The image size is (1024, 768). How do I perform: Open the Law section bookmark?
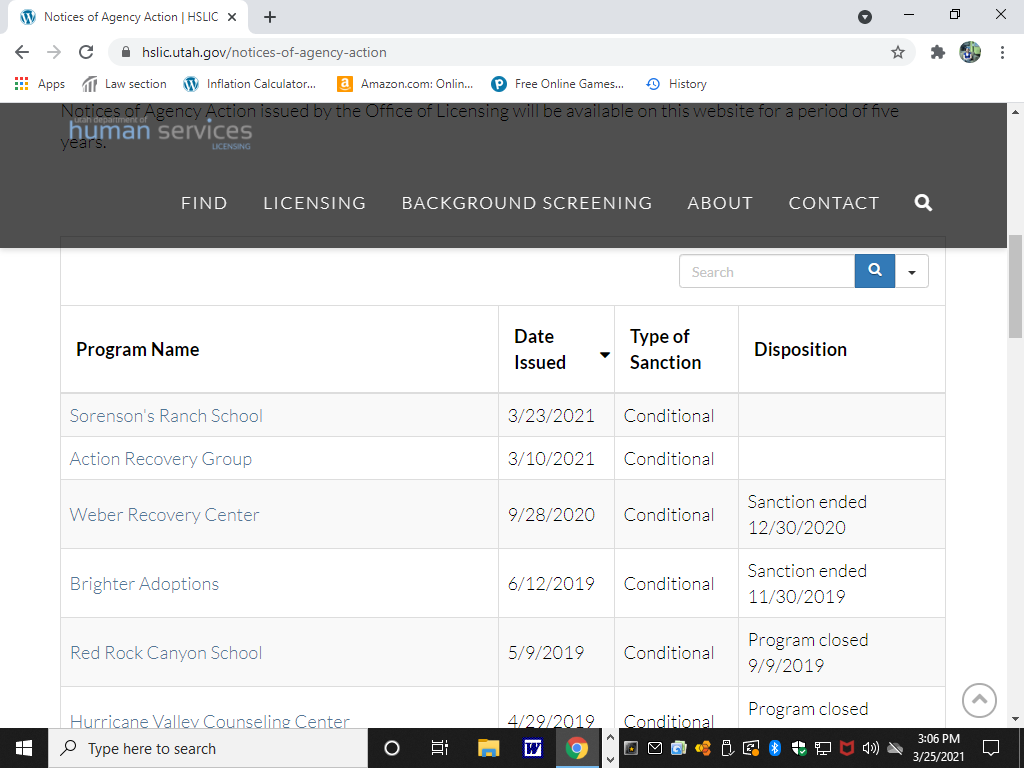pos(124,84)
